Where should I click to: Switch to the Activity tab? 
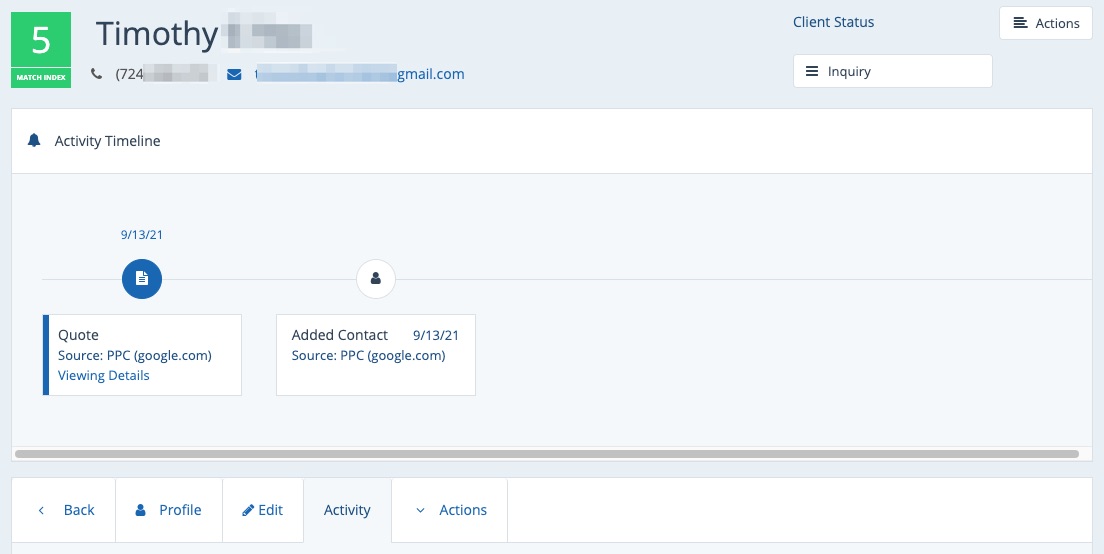pos(347,510)
